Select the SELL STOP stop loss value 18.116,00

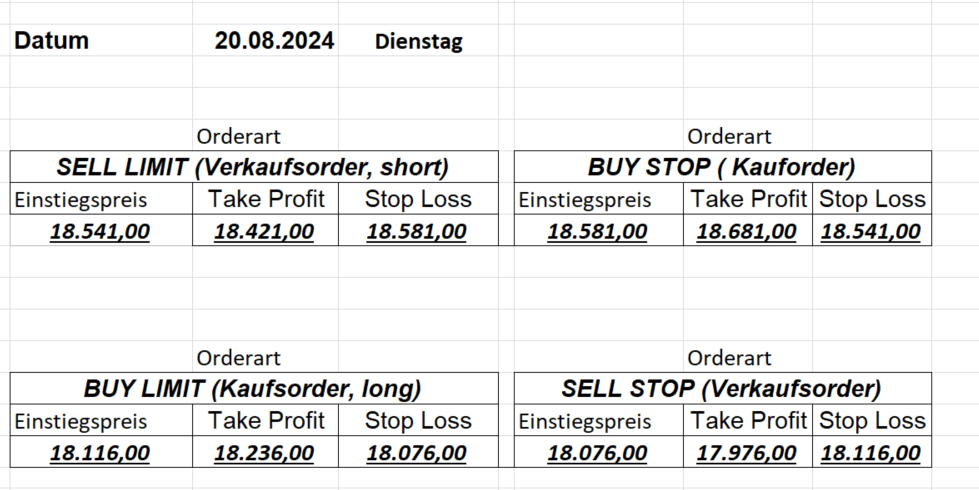[871, 454]
